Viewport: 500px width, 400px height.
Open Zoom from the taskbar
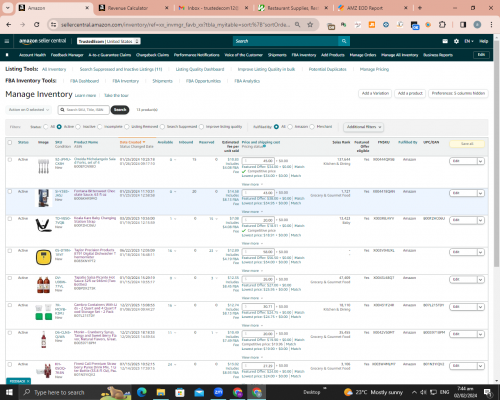[x=218, y=392]
